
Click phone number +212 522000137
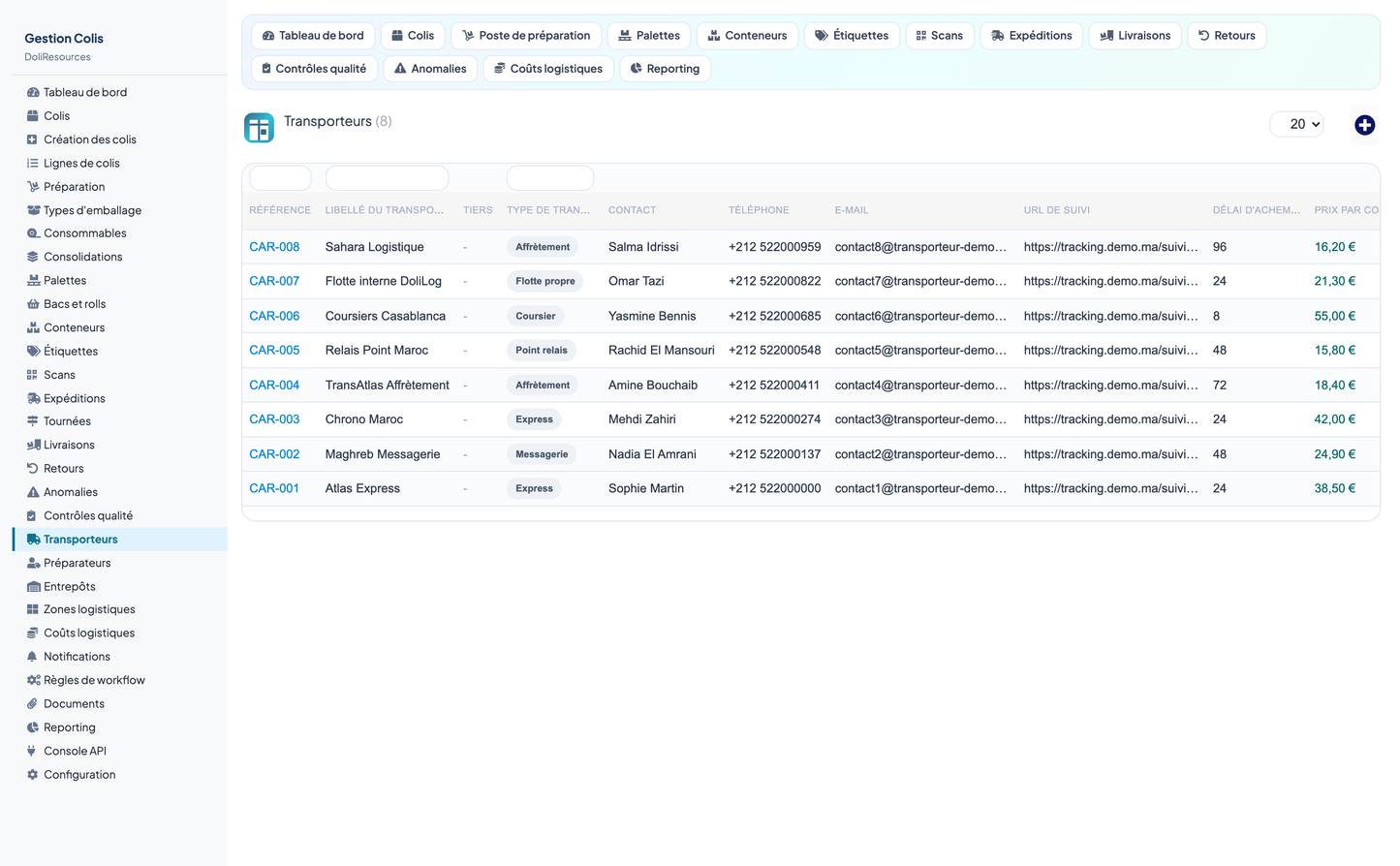pyautogui.click(x=774, y=454)
